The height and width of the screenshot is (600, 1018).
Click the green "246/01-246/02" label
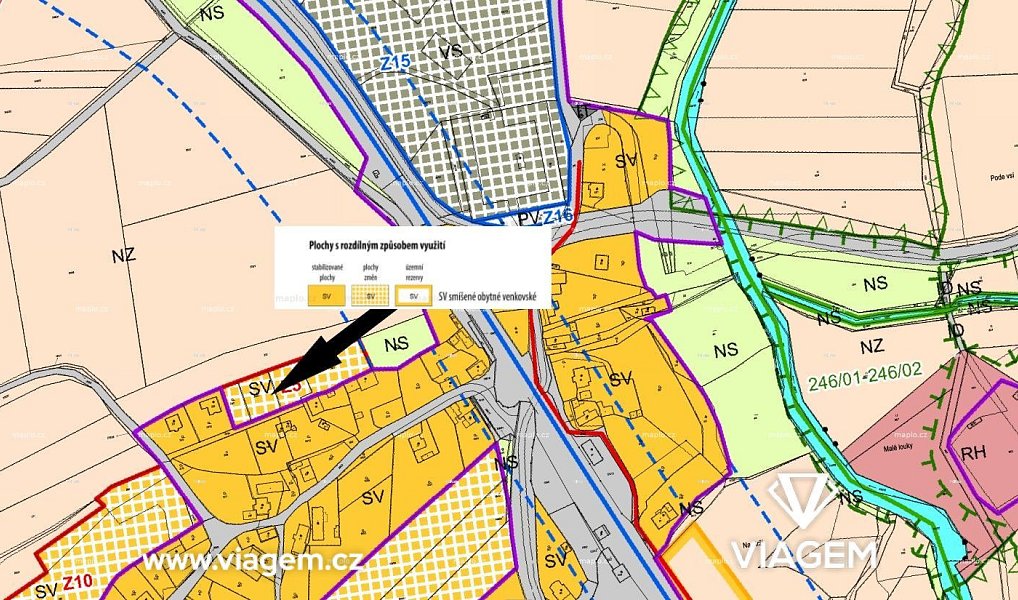click(x=865, y=379)
